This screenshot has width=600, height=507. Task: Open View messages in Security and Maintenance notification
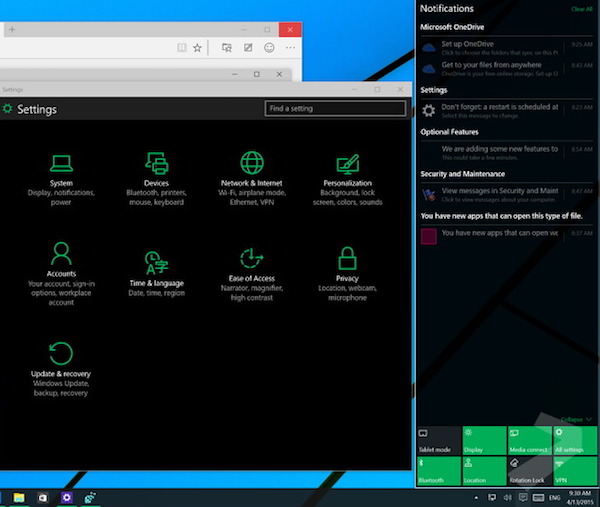(x=507, y=194)
